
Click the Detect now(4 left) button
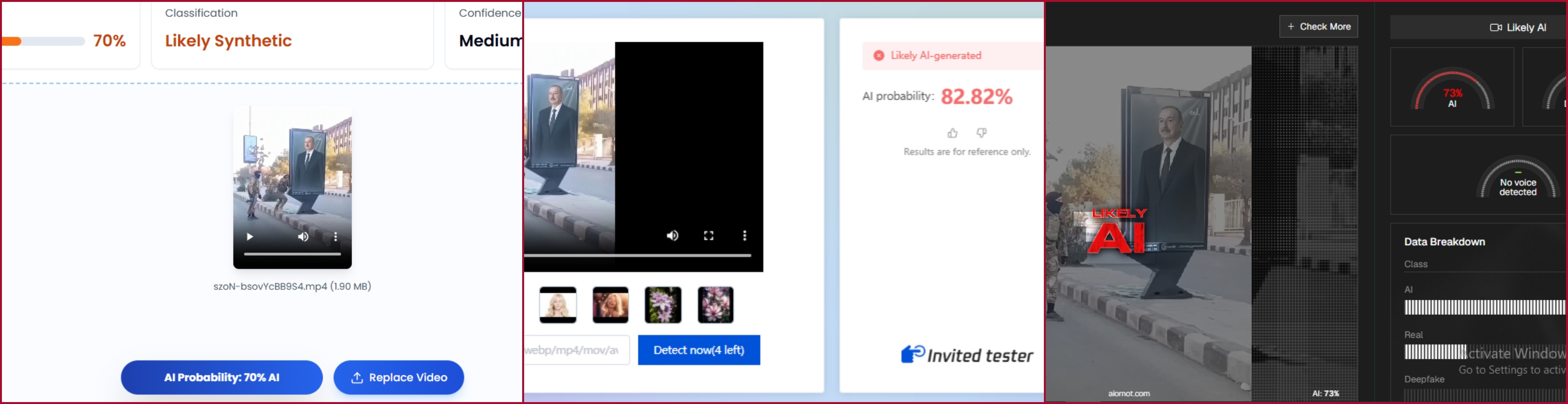tap(699, 350)
